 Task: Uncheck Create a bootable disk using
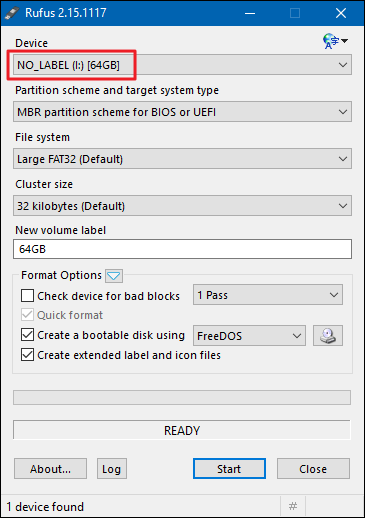tap(27, 335)
